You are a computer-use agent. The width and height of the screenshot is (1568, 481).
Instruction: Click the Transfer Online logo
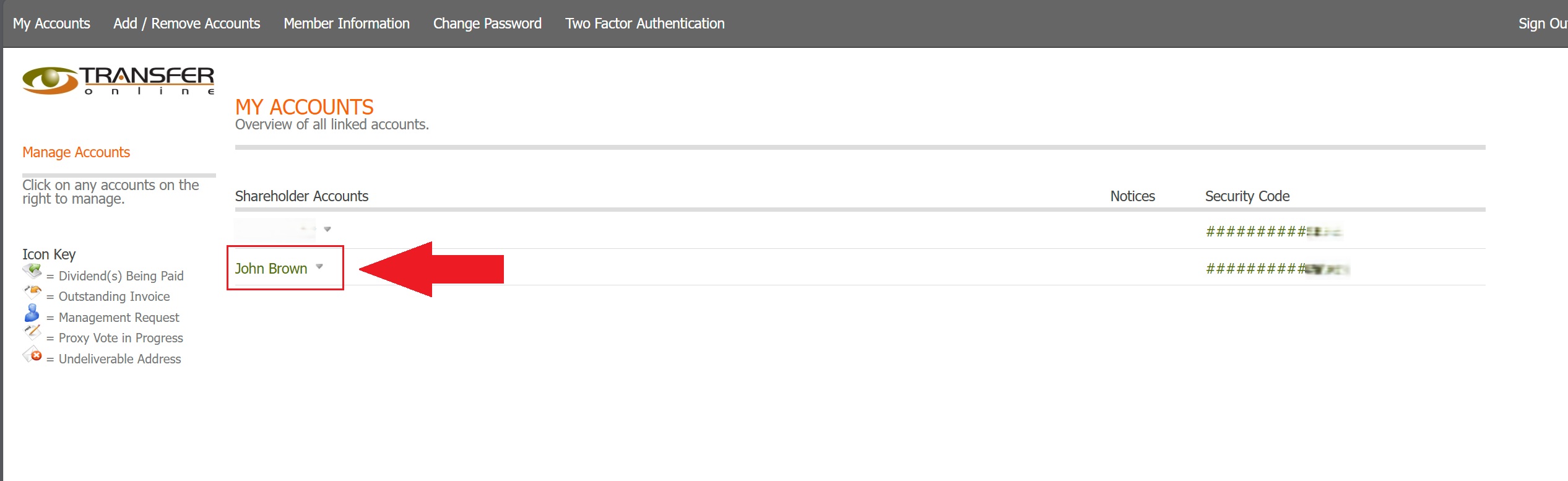point(118,81)
